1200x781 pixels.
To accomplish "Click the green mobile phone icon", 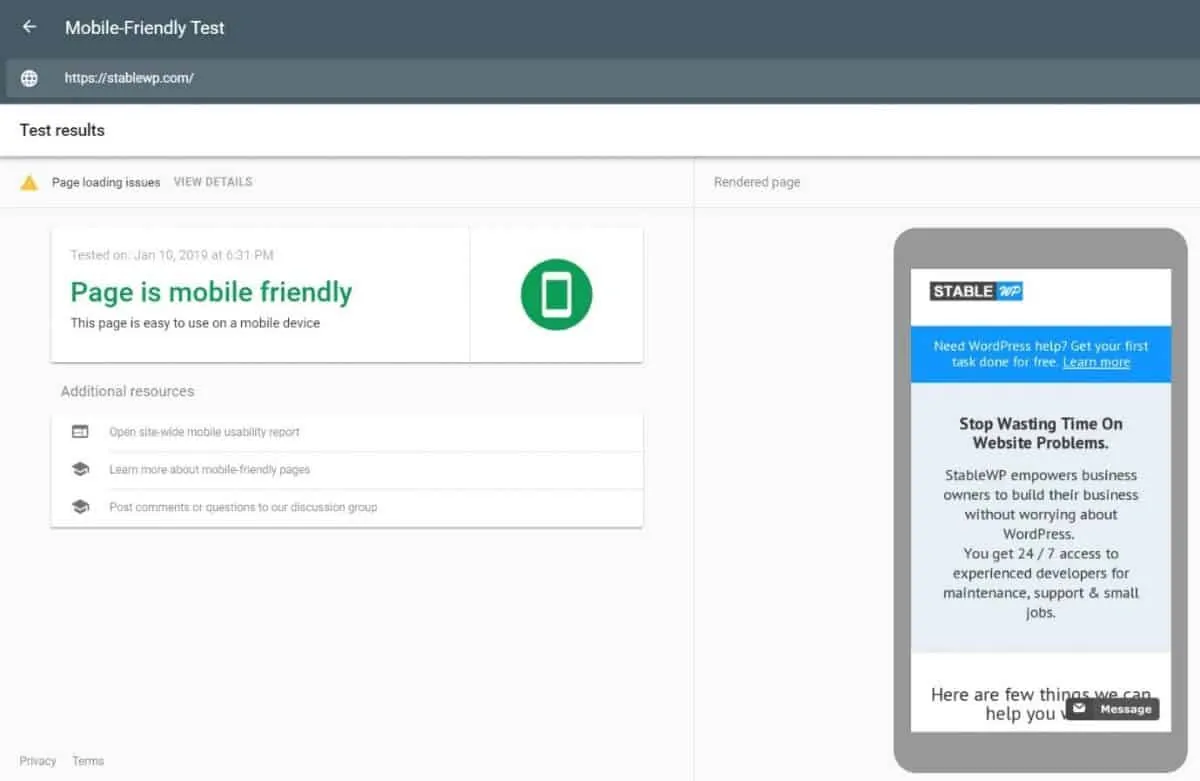I will [556, 294].
